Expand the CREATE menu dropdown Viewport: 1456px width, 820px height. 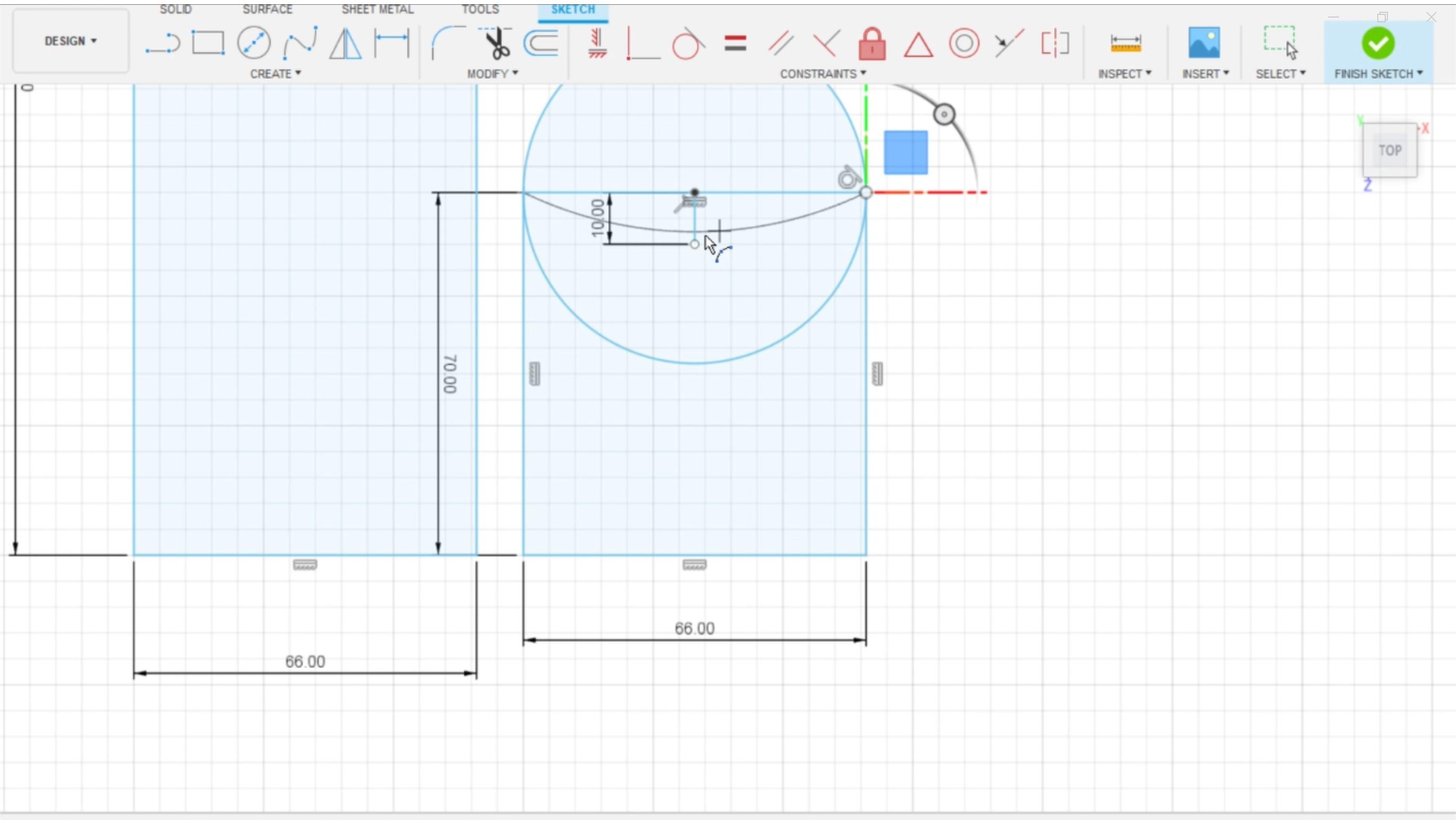click(x=275, y=73)
